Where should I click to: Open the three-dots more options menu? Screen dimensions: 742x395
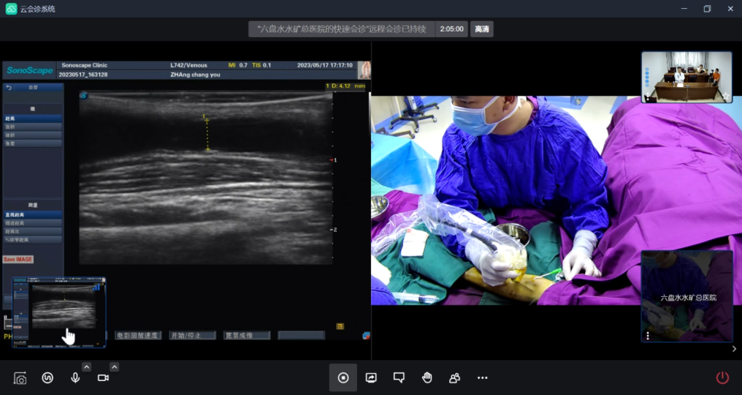point(482,377)
